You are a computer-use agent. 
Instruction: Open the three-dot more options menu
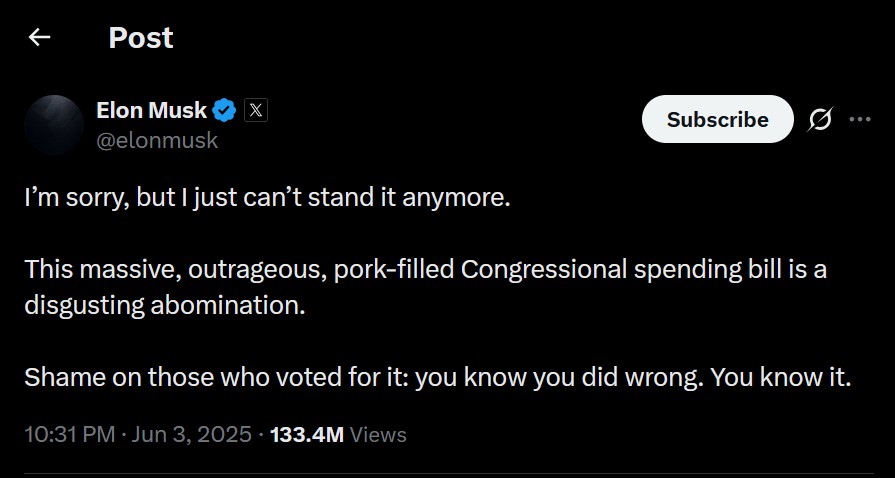coord(860,119)
